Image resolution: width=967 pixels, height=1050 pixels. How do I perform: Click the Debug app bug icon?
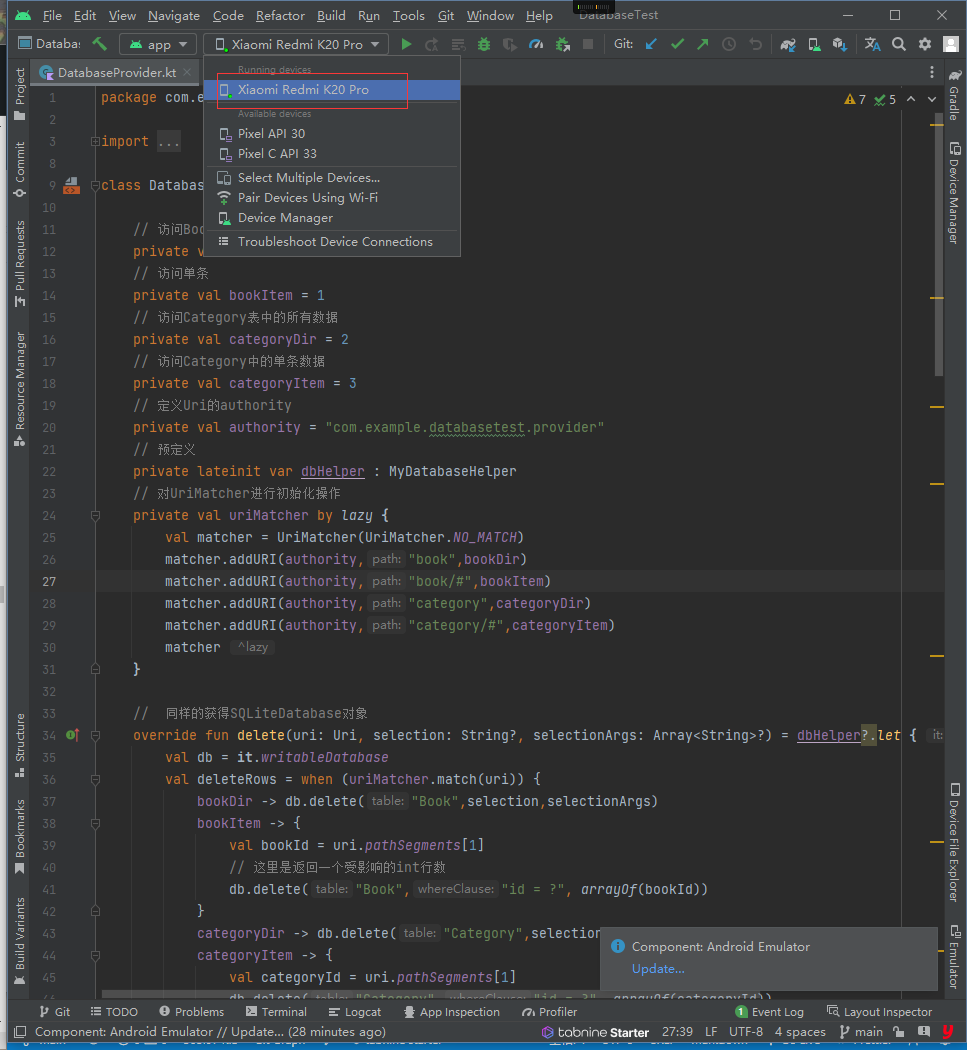point(484,44)
